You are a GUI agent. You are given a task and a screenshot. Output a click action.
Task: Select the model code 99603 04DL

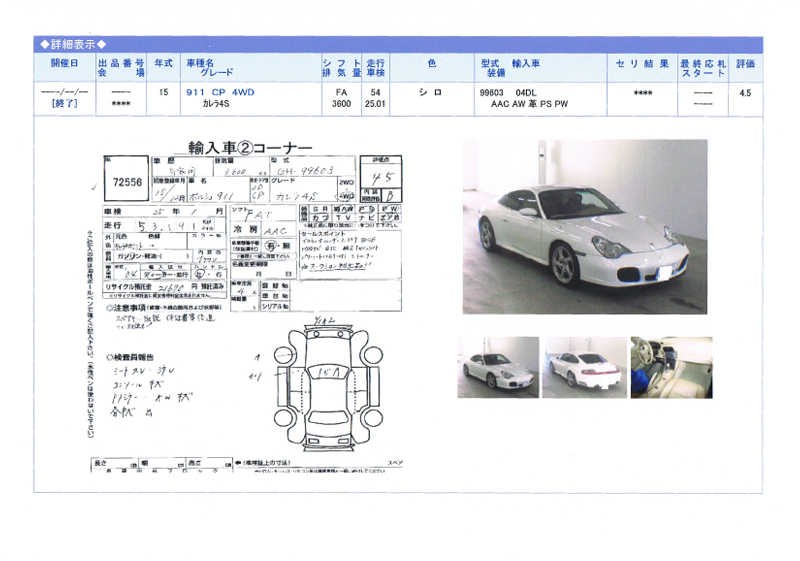pos(508,93)
